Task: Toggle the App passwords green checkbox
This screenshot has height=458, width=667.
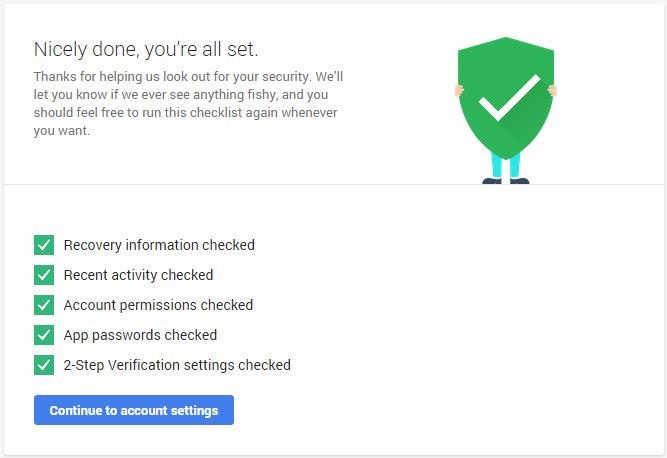Action: tap(44, 335)
